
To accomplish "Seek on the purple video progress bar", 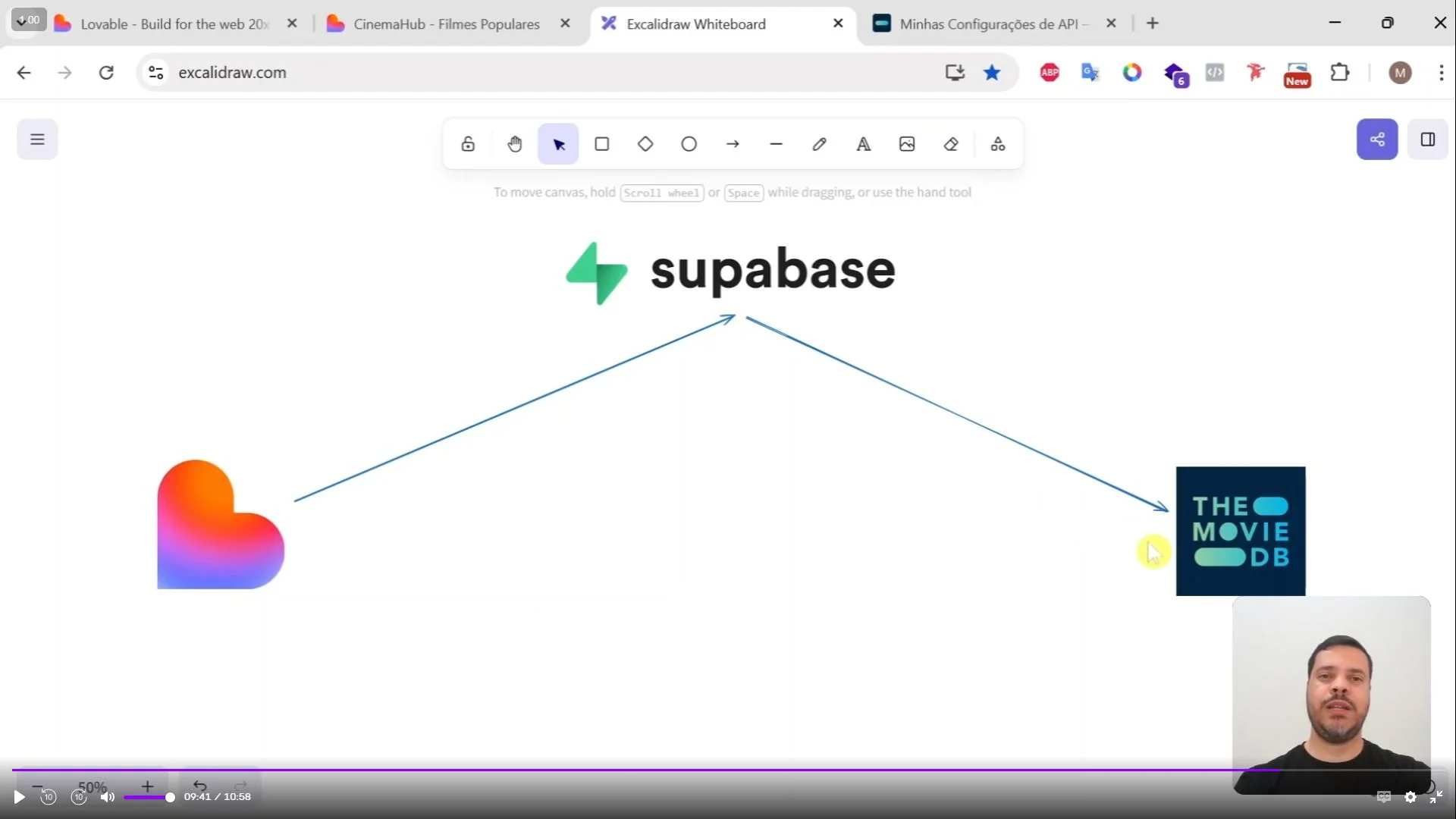I will click(x=728, y=770).
